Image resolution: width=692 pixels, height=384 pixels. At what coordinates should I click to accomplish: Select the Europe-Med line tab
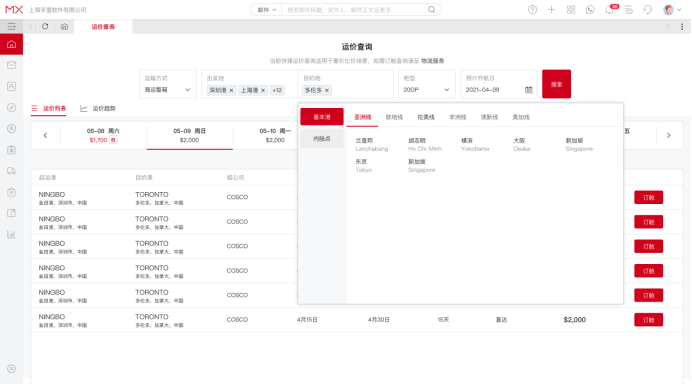click(x=394, y=117)
